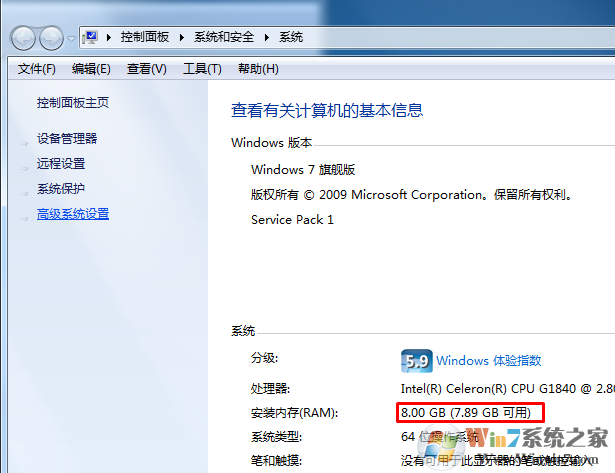
Task: Open 系统保护 from sidebar
Action: [x=61, y=189]
